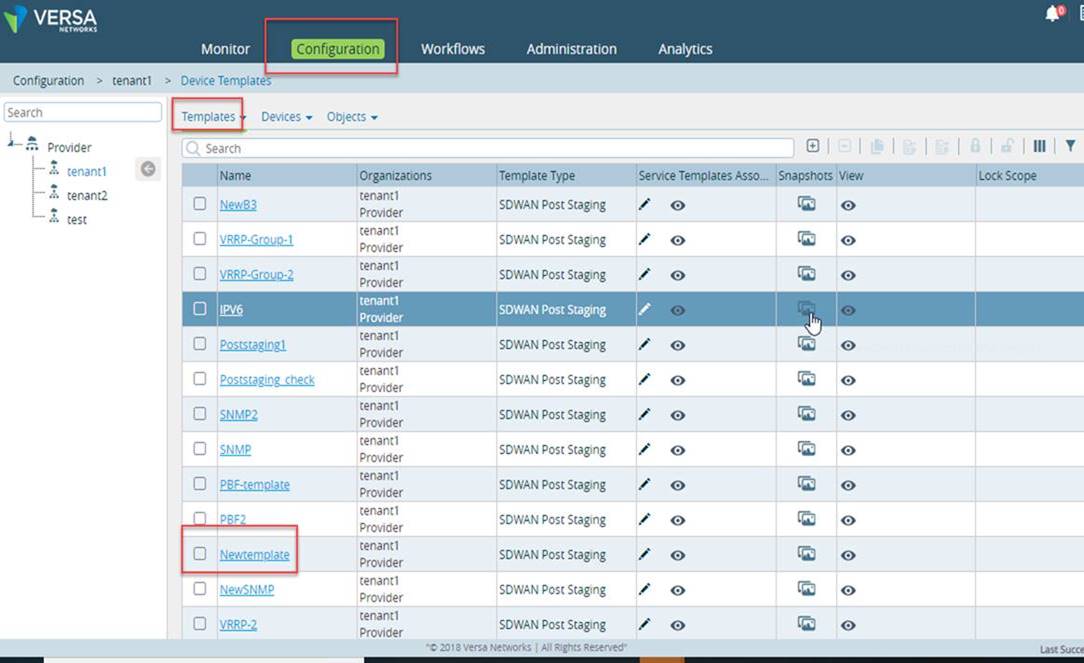Select tenant2 in organization tree

(87, 196)
